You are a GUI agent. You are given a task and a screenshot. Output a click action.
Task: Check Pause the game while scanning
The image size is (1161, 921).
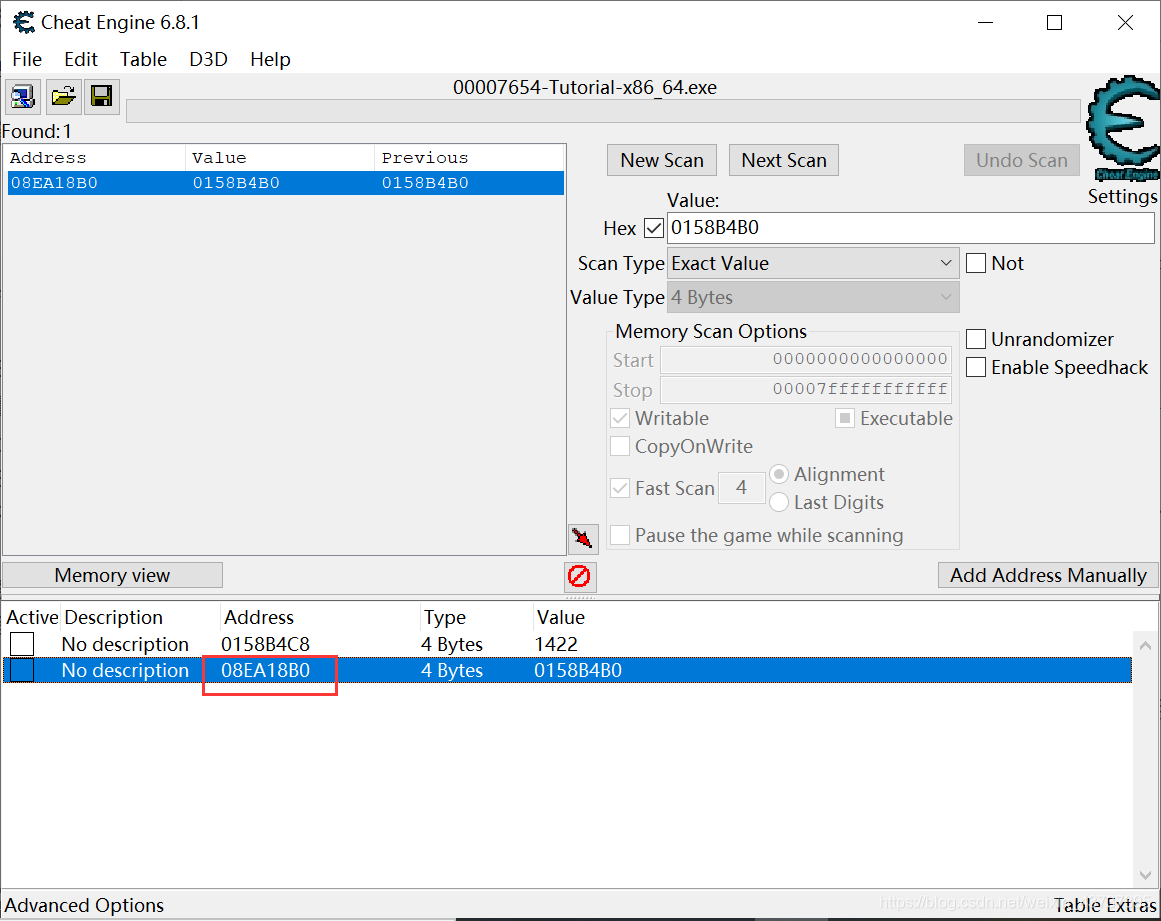point(620,535)
